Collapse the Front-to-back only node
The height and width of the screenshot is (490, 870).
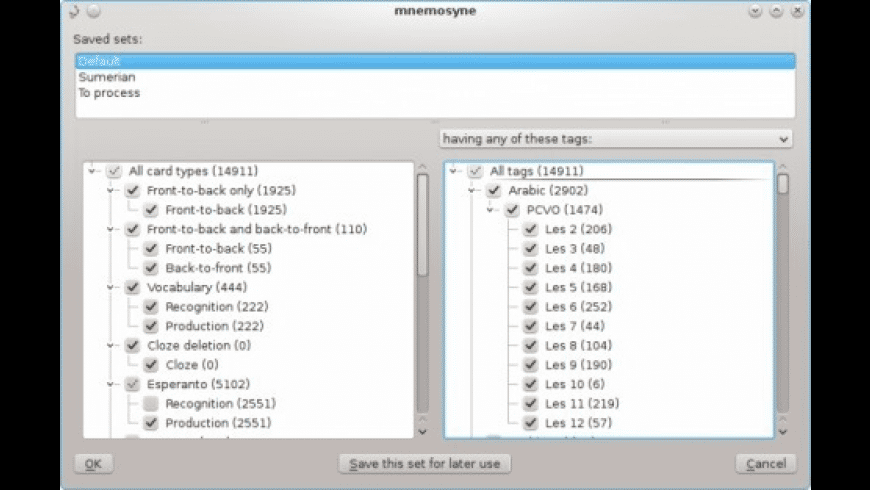110,190
